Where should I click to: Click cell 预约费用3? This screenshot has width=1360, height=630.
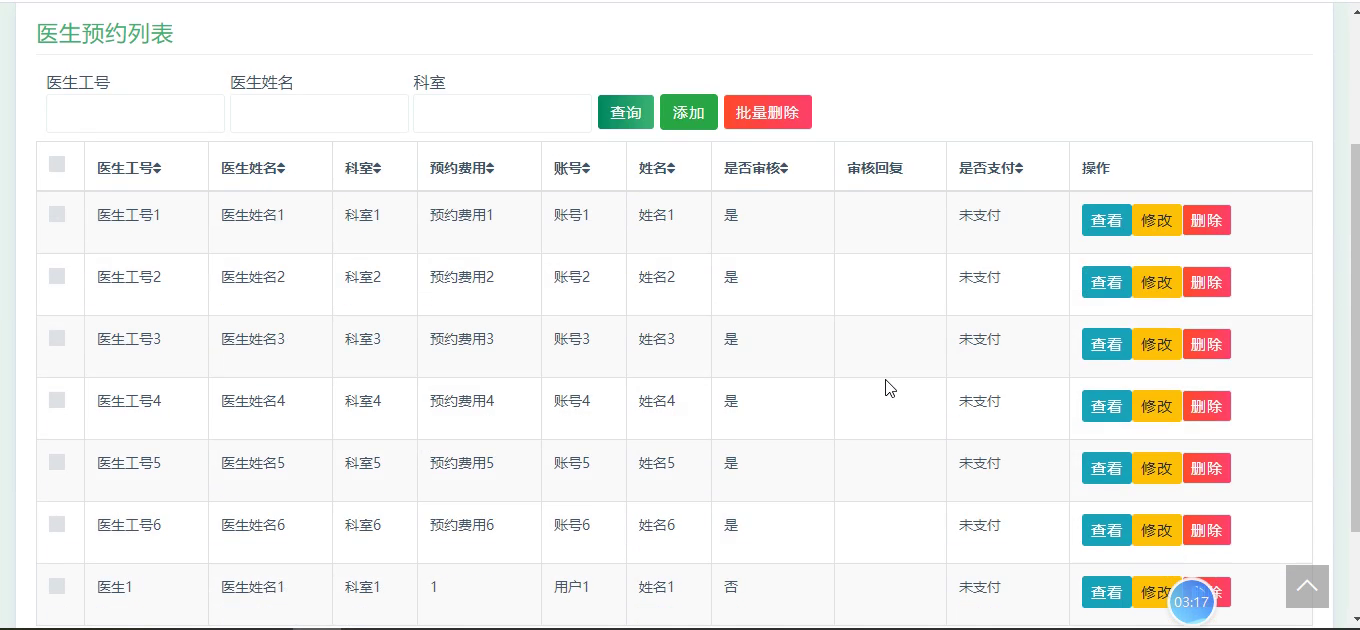click(x=462, y=339)
